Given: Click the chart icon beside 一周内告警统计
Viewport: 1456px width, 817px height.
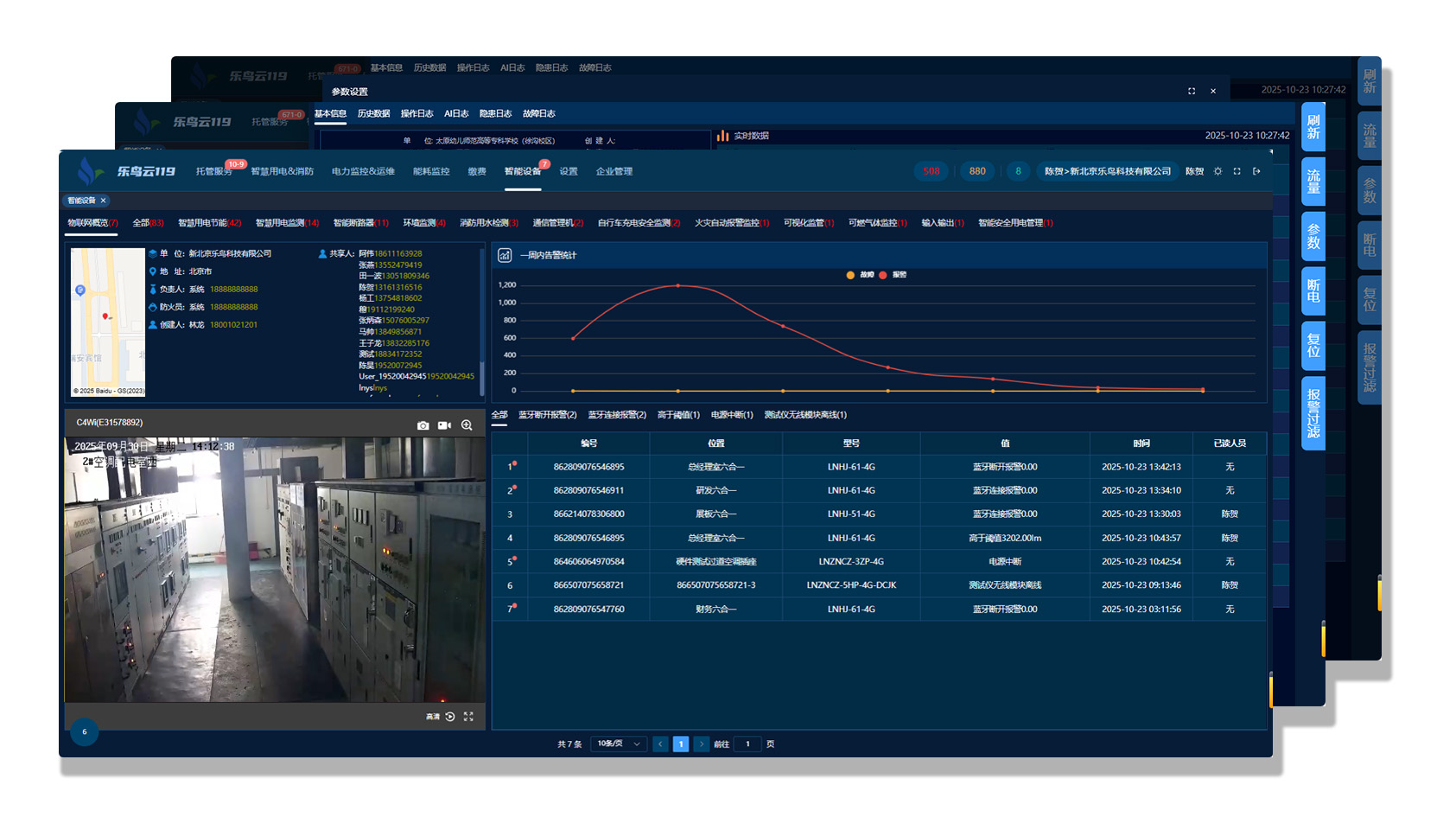Looking at the screenshot, I should tap(505, 255).
